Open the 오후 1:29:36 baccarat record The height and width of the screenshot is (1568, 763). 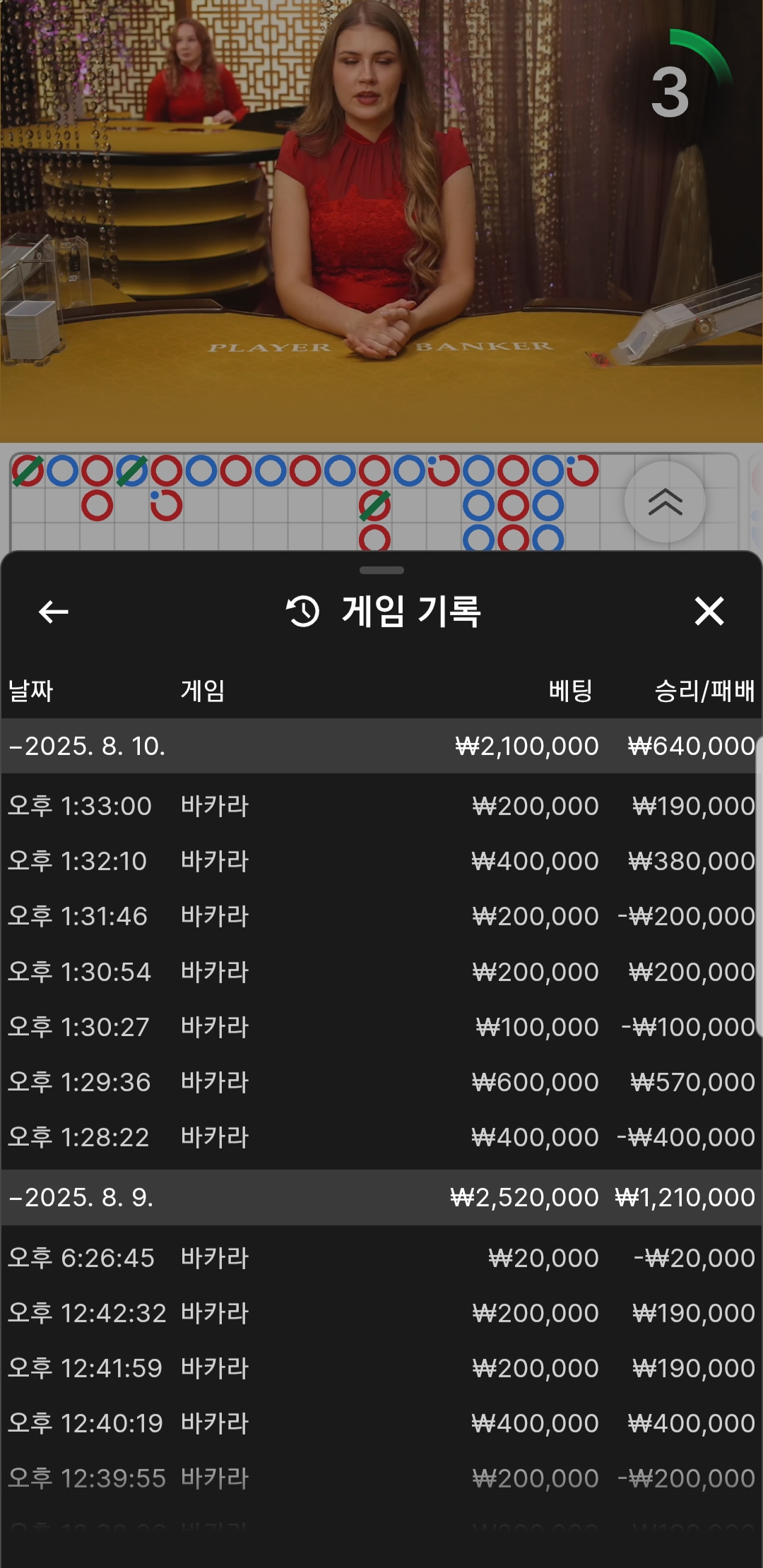tap(381, 1082)
